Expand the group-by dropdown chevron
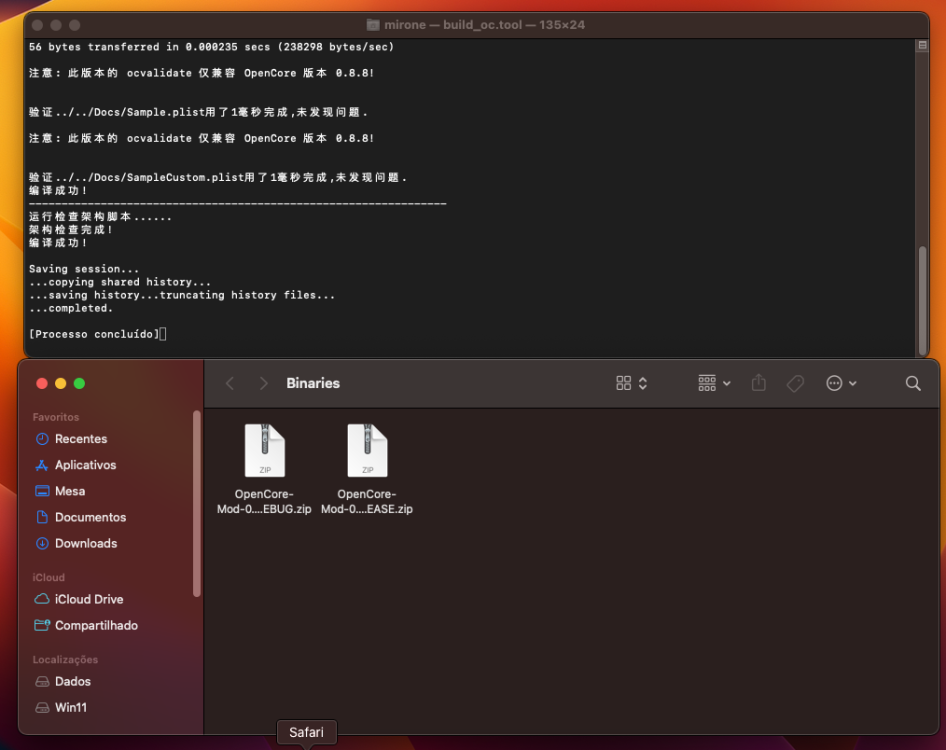This screenshot has height=750, width=946. pyautogui.click(x=726, y=383)
